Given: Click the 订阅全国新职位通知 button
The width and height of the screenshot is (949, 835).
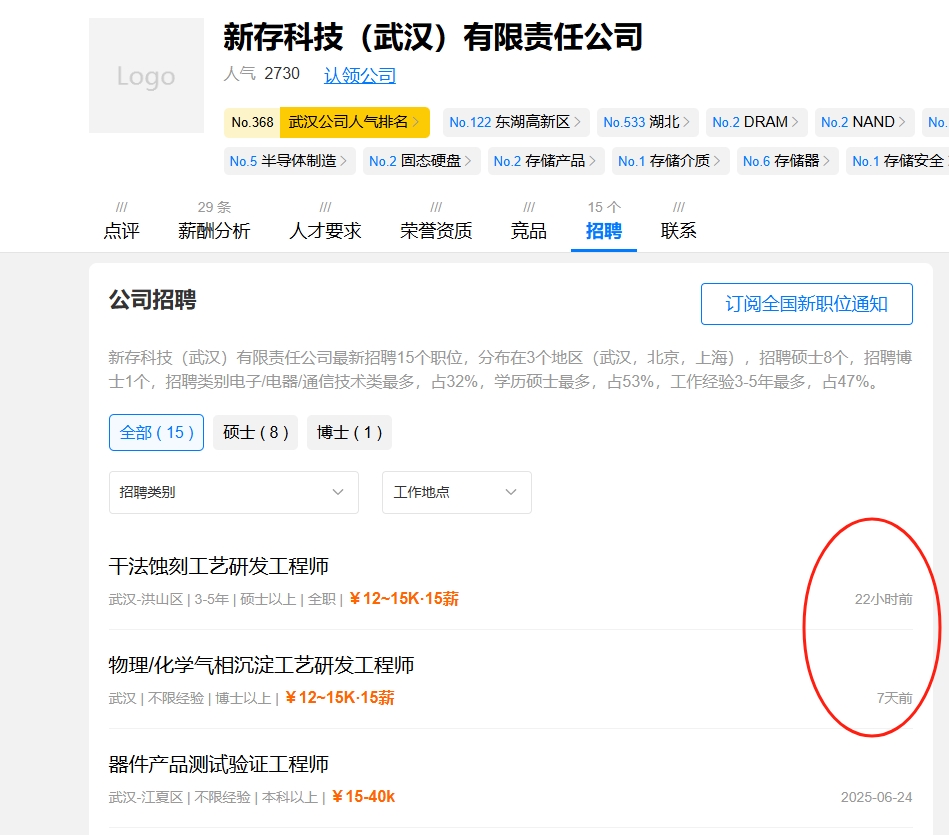Looking at the screenshot, I should [x=807, y=304].
